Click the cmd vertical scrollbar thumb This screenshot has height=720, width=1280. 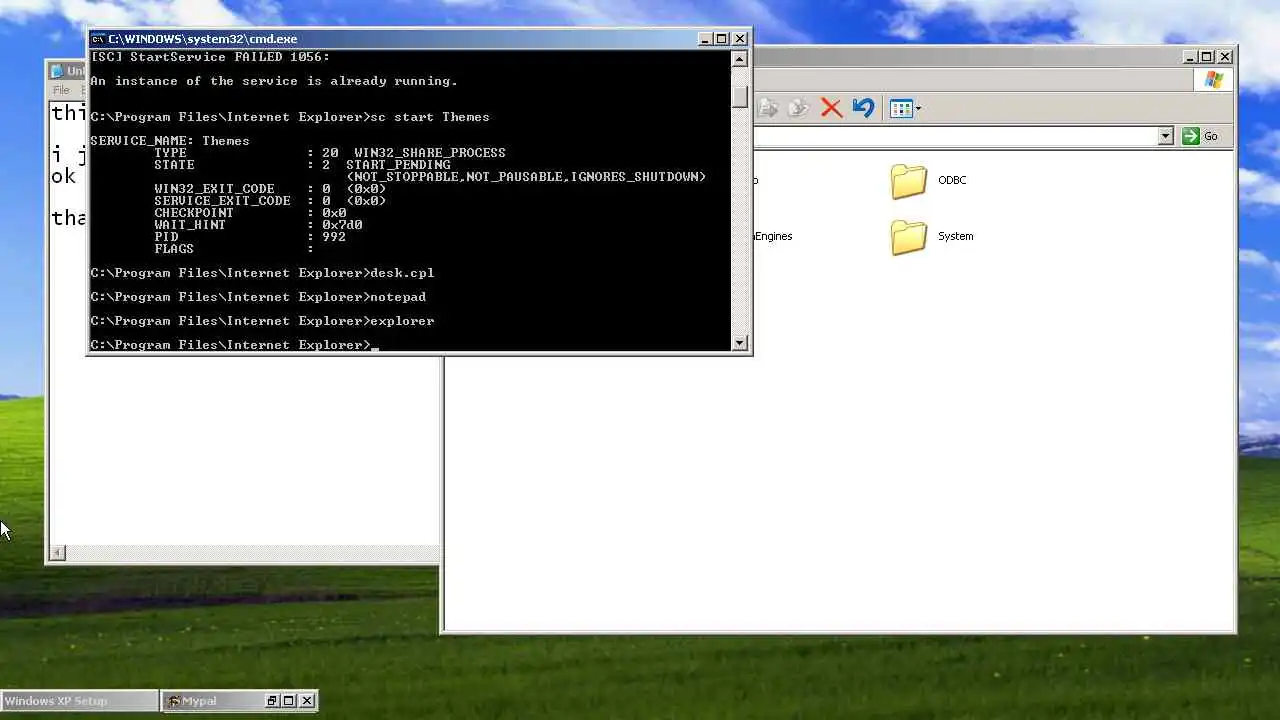point(740,96)
